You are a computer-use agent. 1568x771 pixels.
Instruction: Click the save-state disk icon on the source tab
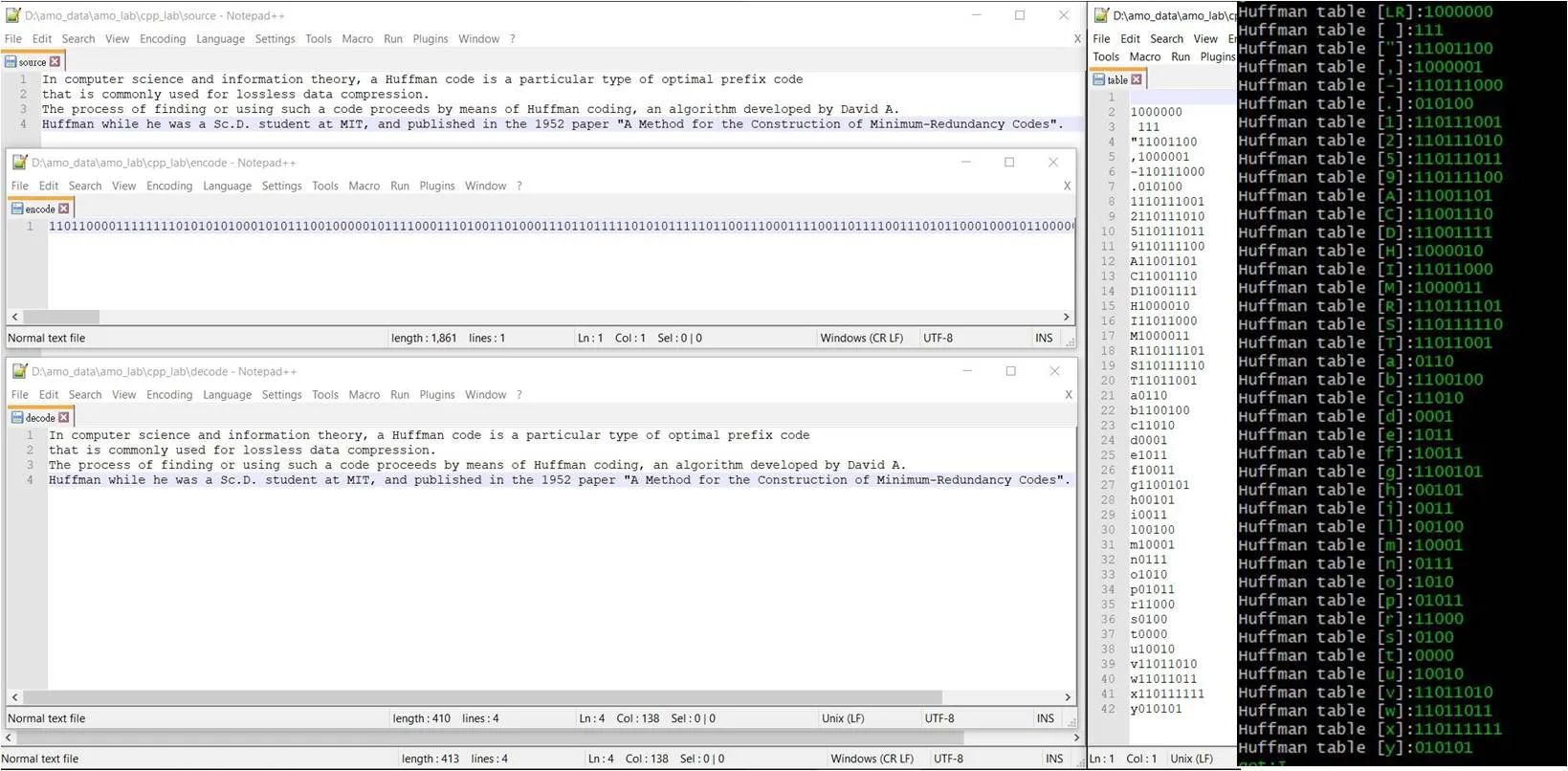coord(11,62)
